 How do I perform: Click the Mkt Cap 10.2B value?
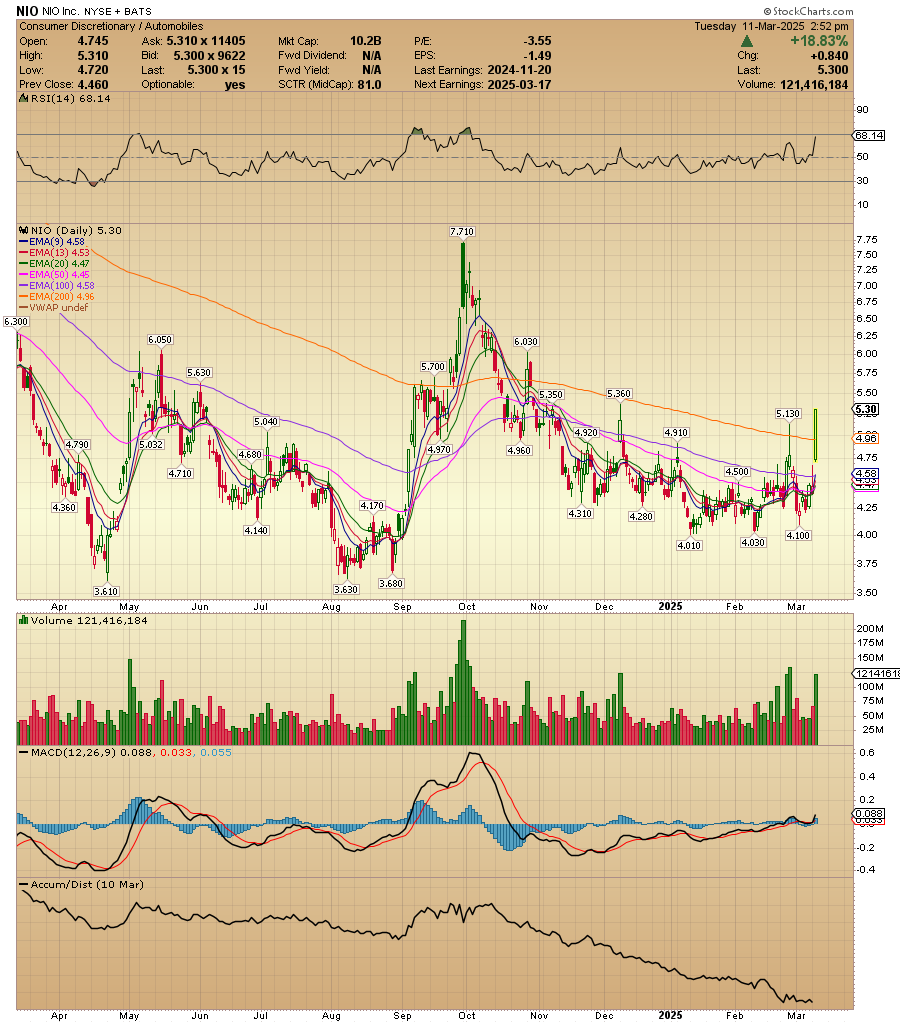tap(365, 41)
